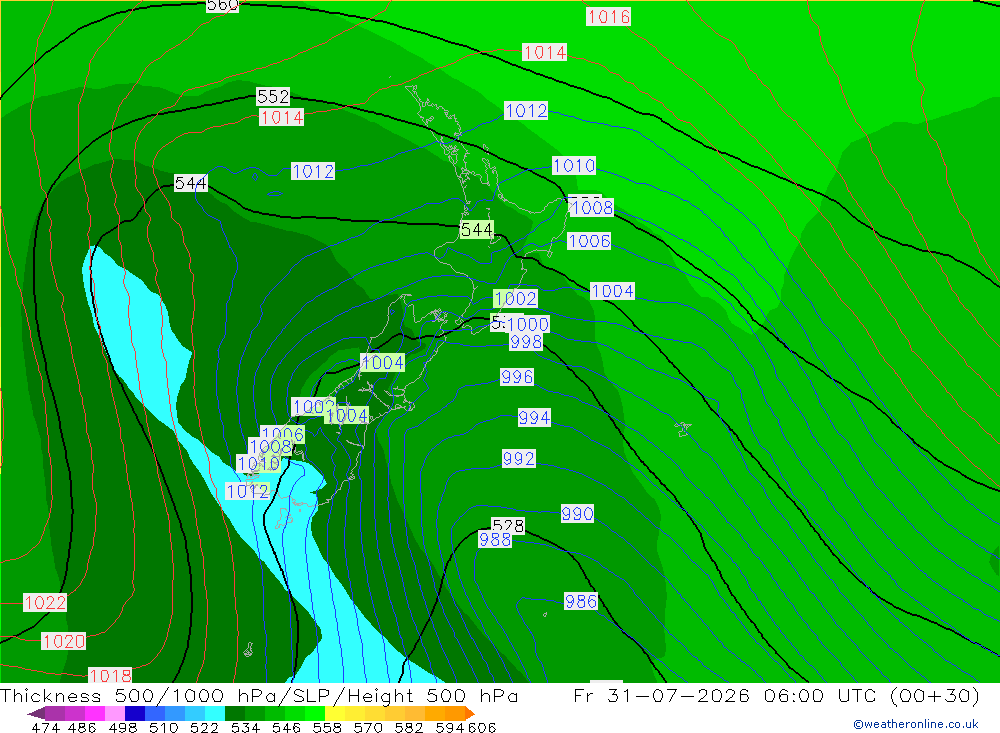This screenshot has height=733, width=1000.
Task: Click the 594 legend value
Action: (449, 727)
